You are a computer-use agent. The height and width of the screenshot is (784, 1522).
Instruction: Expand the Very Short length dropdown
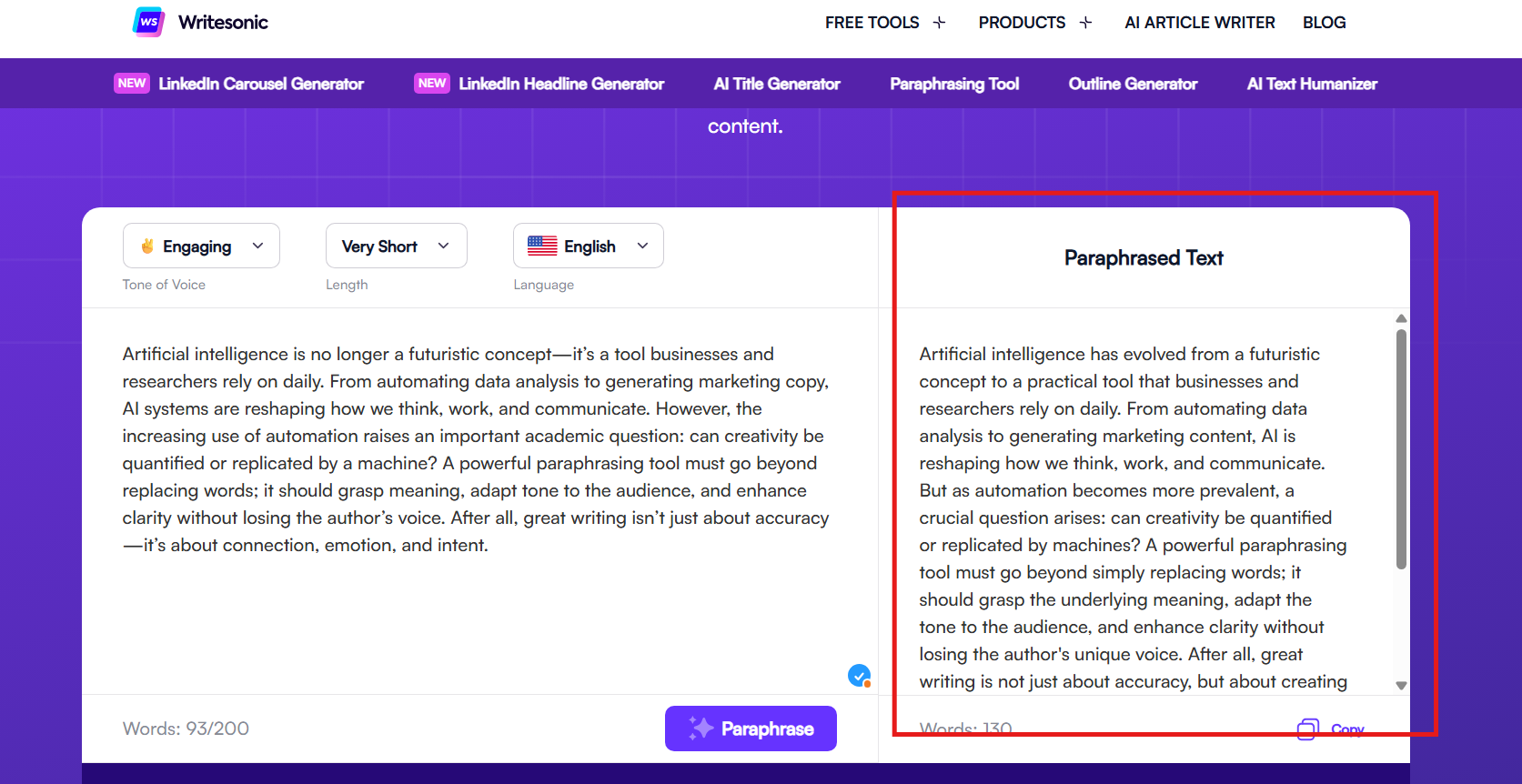[x=396, y=246]
